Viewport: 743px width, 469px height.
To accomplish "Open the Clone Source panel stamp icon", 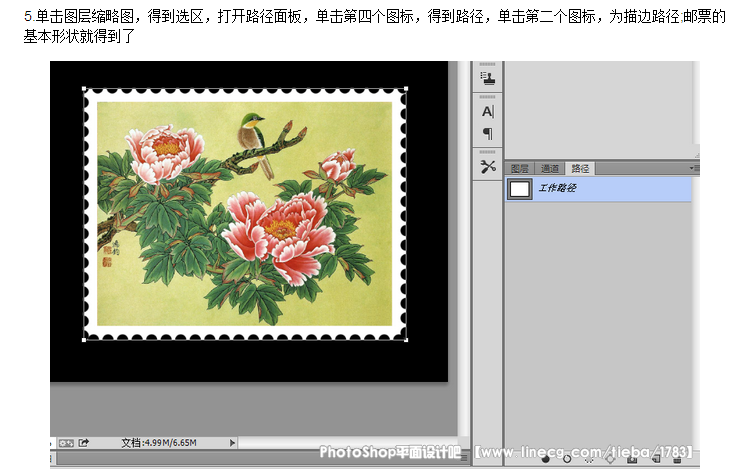I will click(x=488, y=78).
